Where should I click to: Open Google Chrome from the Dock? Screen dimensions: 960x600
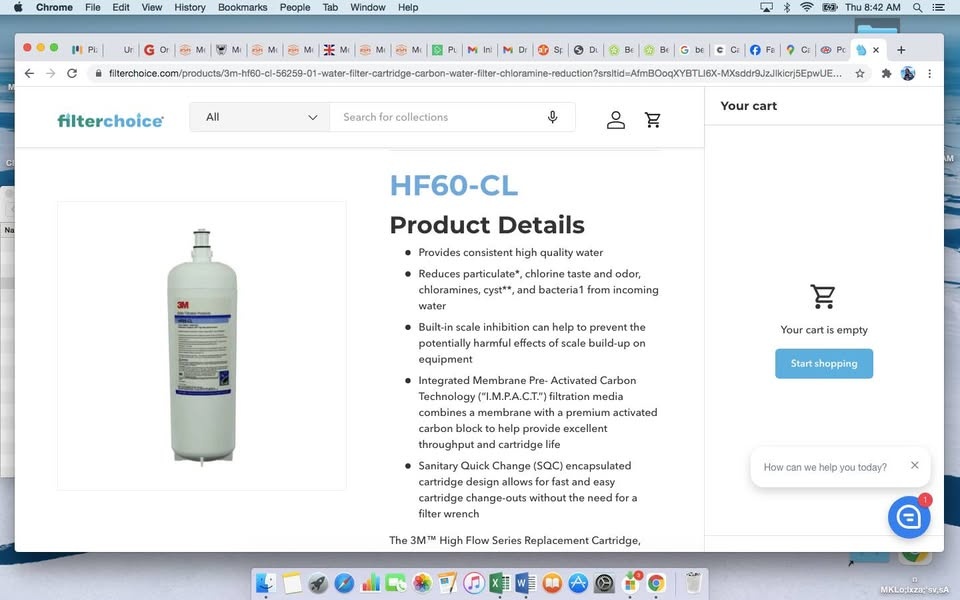[x=656, y=583]
